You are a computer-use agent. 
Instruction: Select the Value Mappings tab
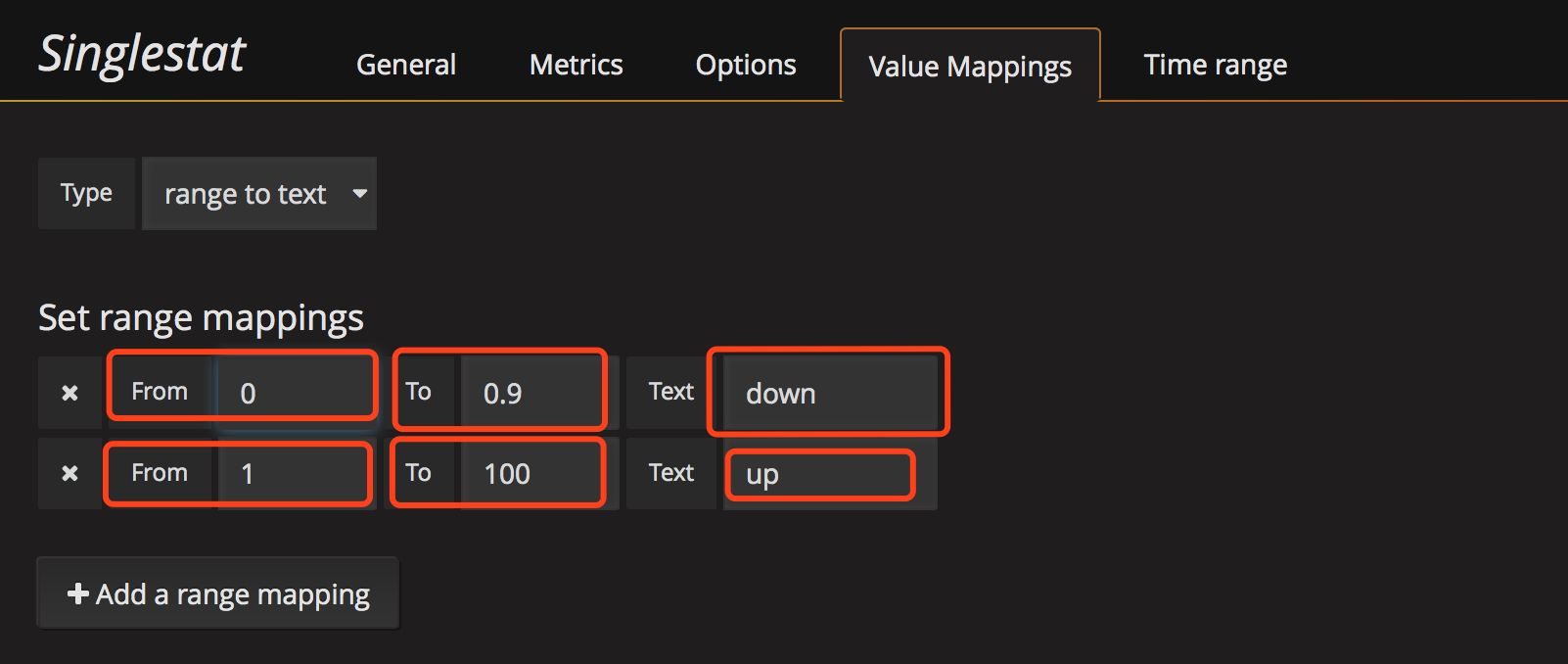pyautogui.click(x=969, y=67)
